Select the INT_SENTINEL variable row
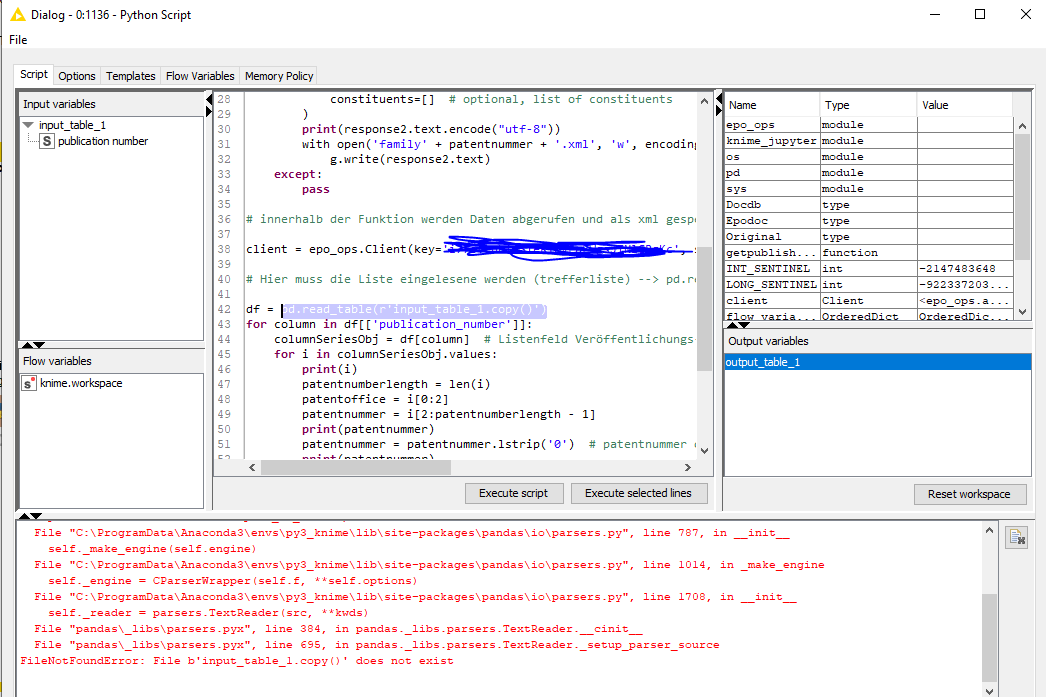The width and height of the screenshot is (1046, 697). [869, 269]
